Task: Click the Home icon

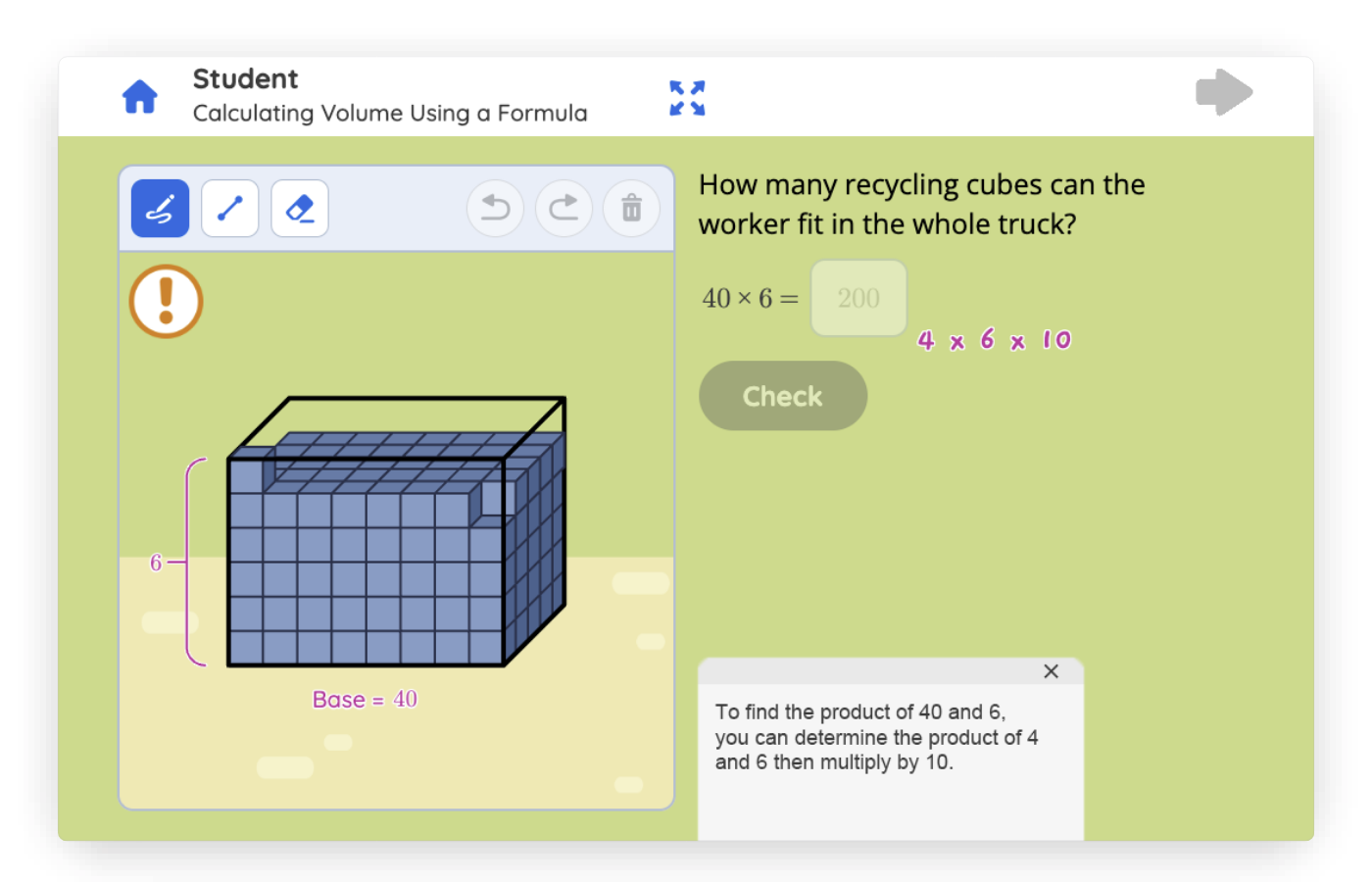Action: 139,96
